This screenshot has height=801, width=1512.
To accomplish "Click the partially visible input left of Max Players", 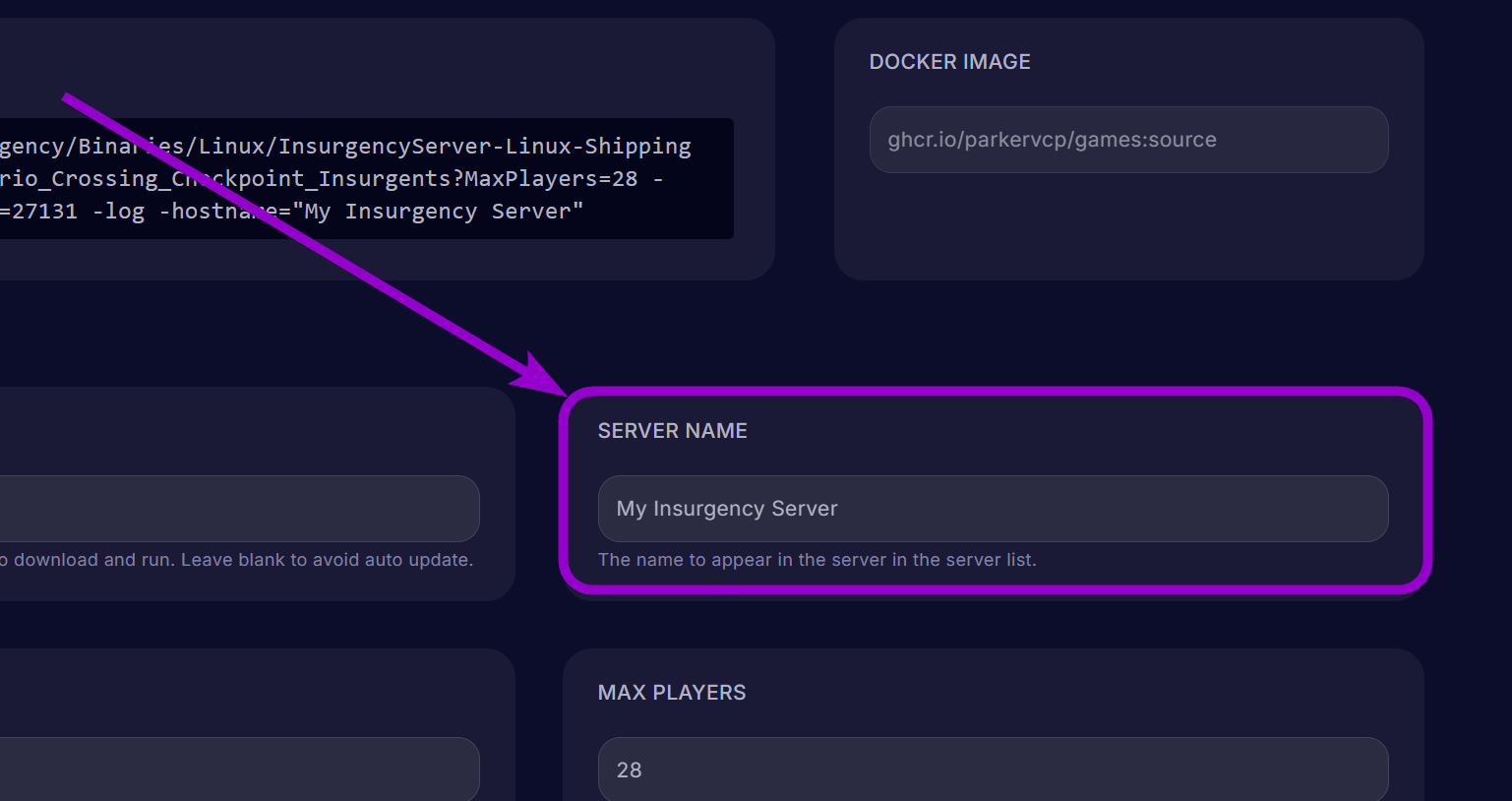I will [x=239, y=770].
